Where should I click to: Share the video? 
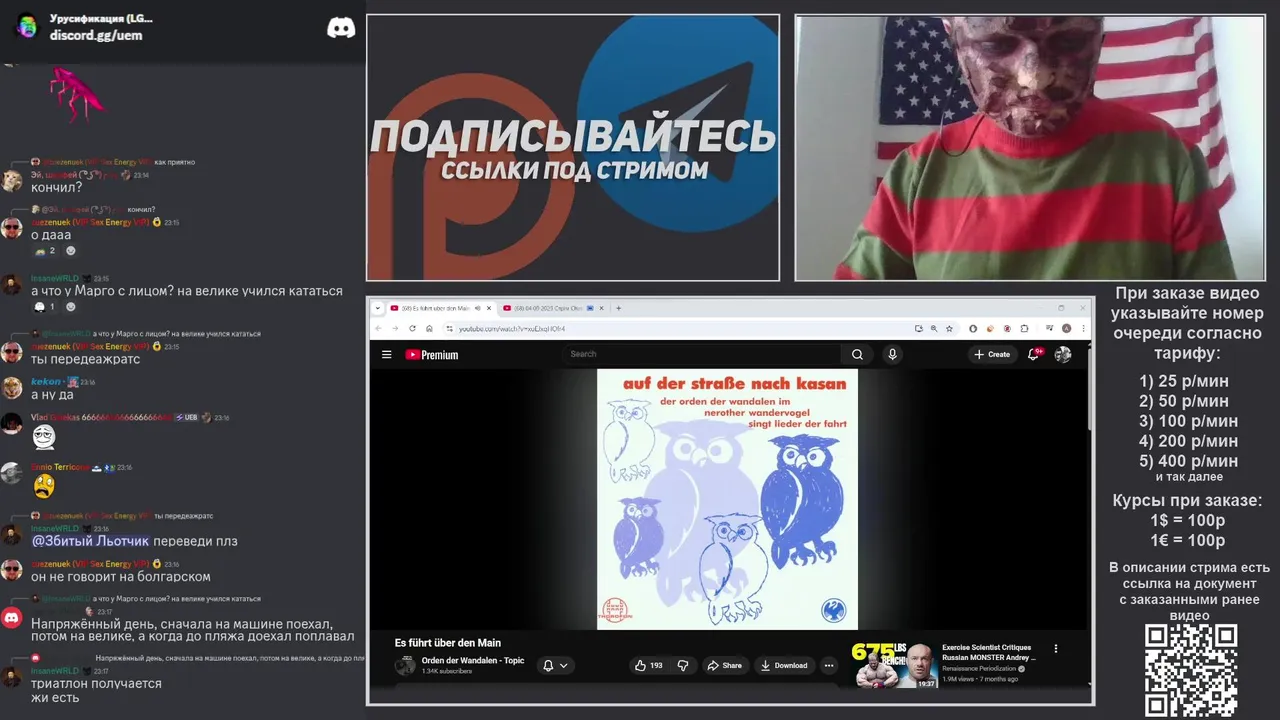(724, 665)
